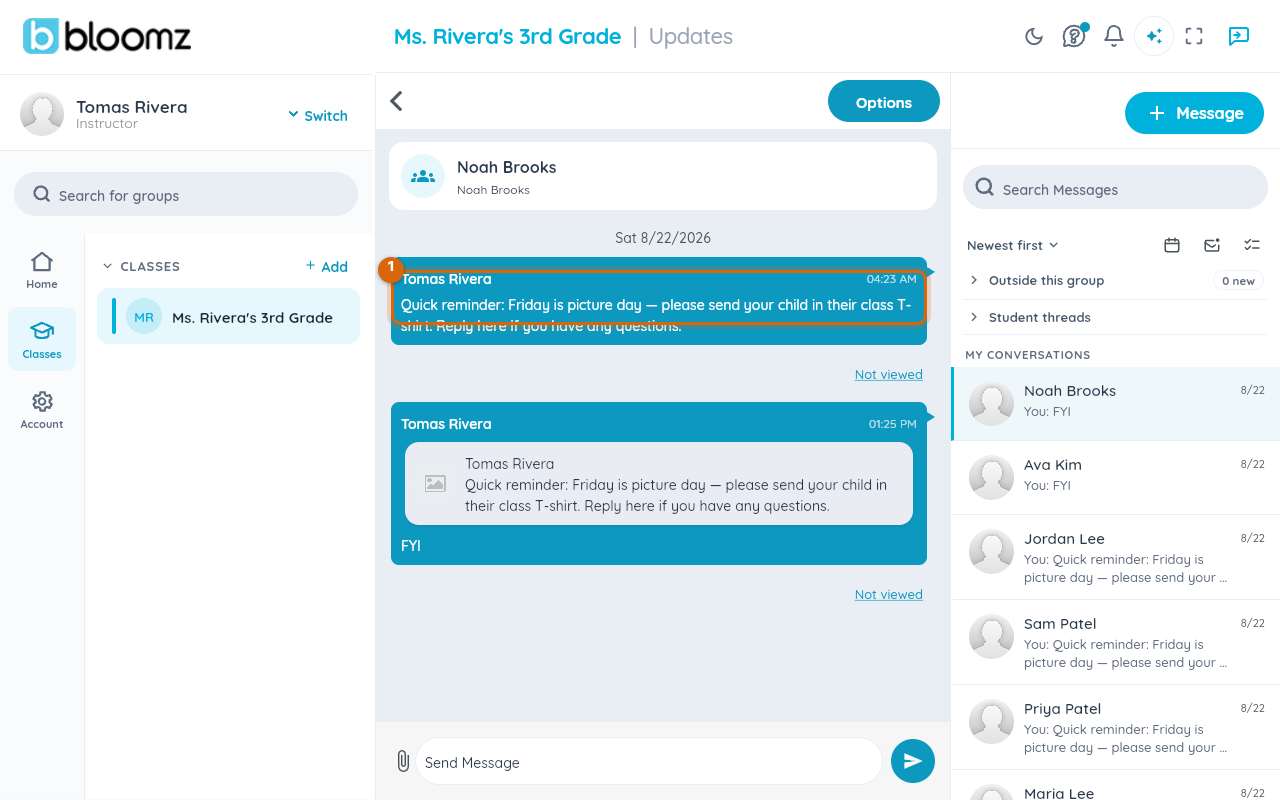Focus the Search Messages field
The width and height of the screenshot is (1280, 800).
click(1115, 188)
